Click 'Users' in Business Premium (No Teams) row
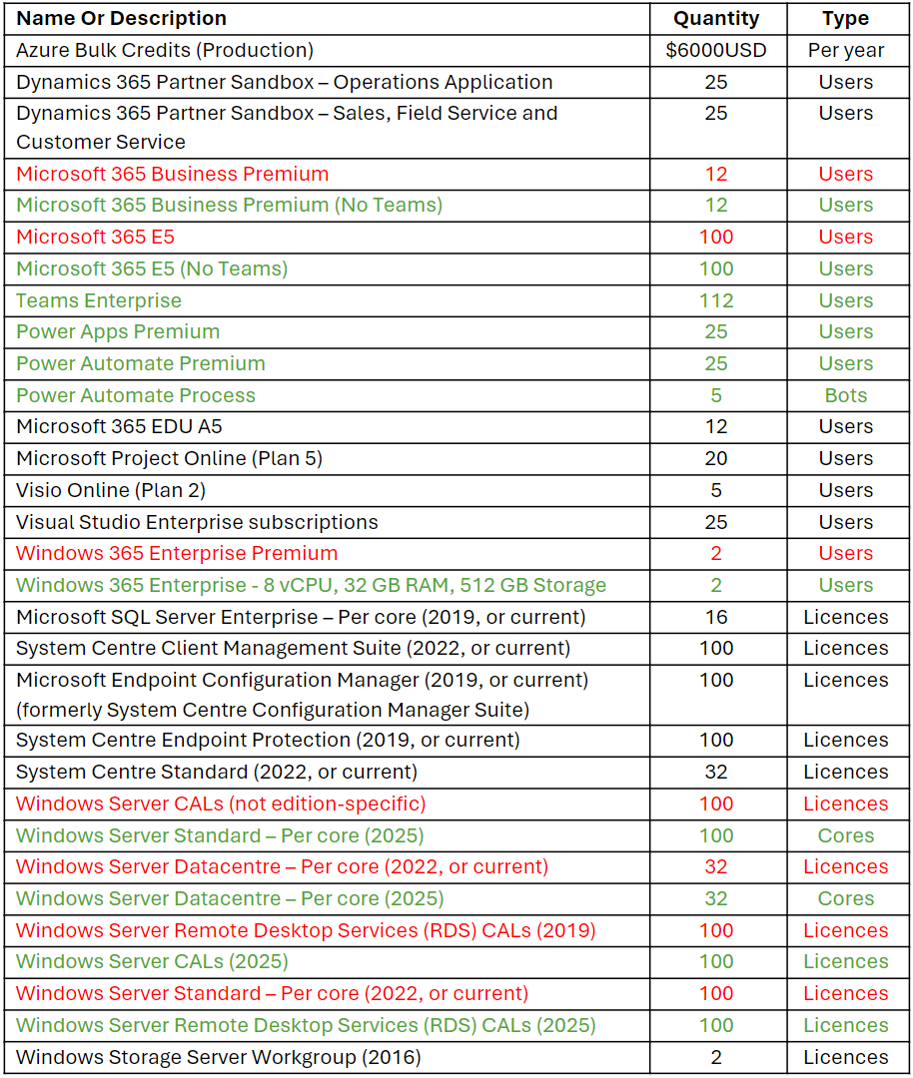Image resolution: width=913 pixels, height=1078 pixels. point(846,205)
